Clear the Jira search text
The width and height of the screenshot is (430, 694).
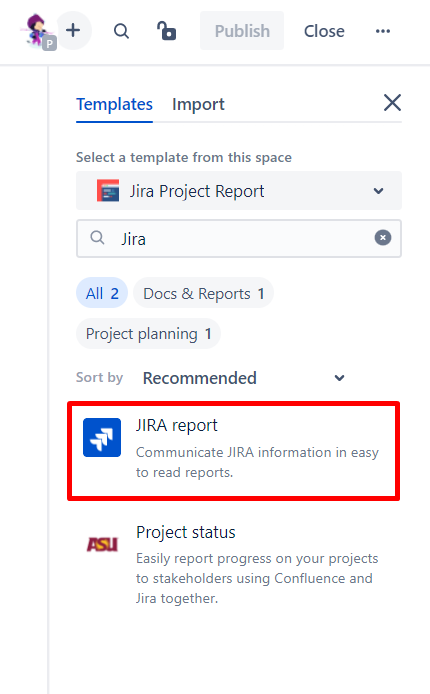pos(383,238)
